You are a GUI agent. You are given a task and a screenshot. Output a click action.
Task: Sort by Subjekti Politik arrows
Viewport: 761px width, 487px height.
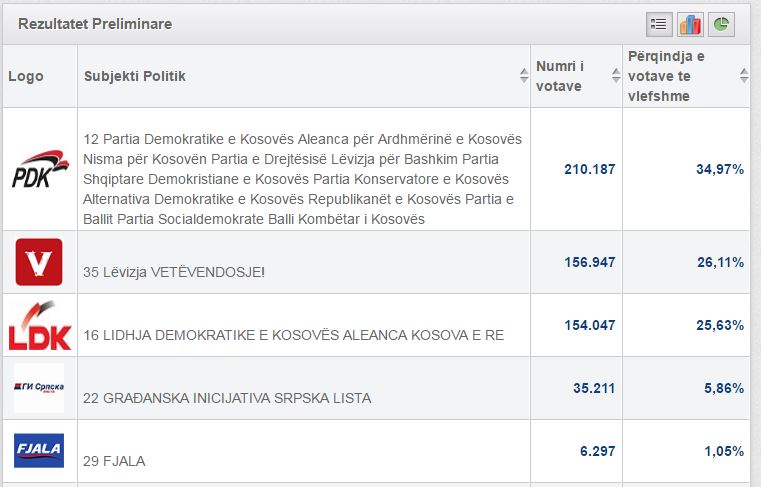[x=524, y=76]
